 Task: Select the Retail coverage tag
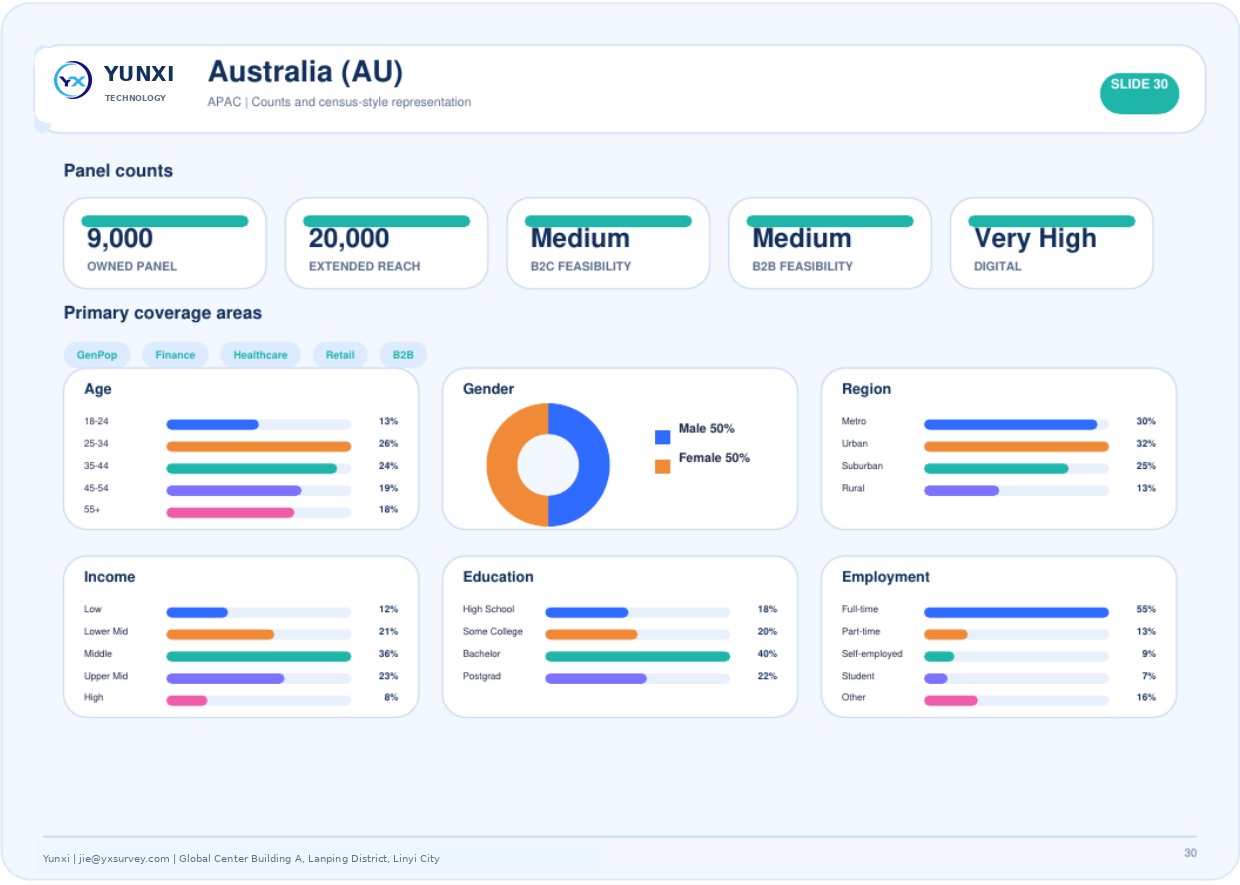pyautogui.click(x=340, y=355)
